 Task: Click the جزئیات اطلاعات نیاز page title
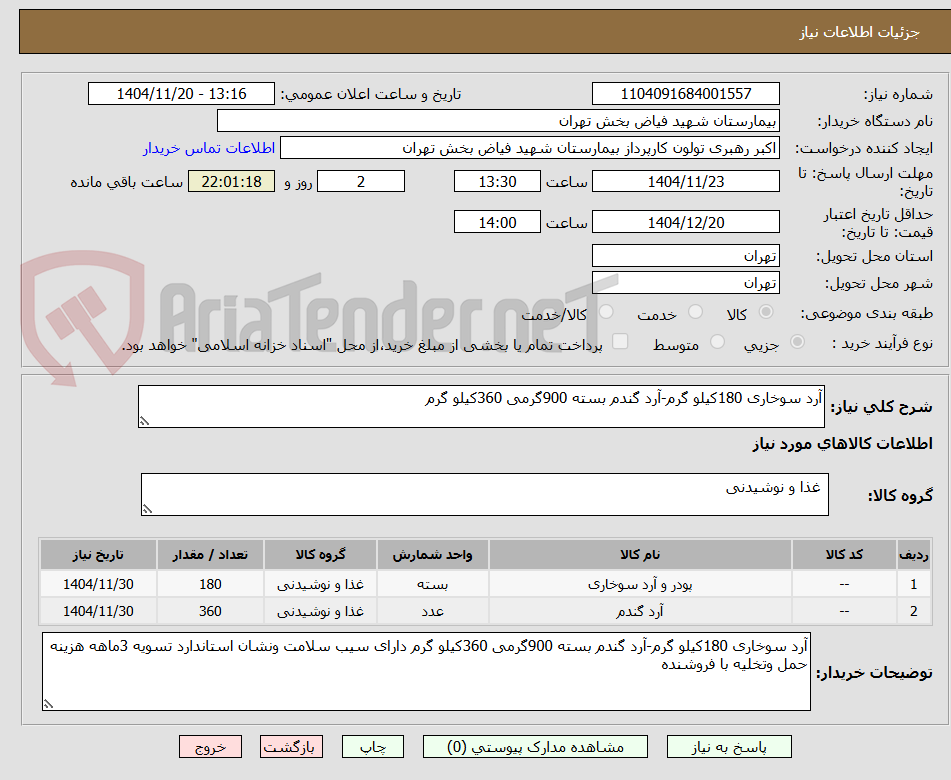859,32
